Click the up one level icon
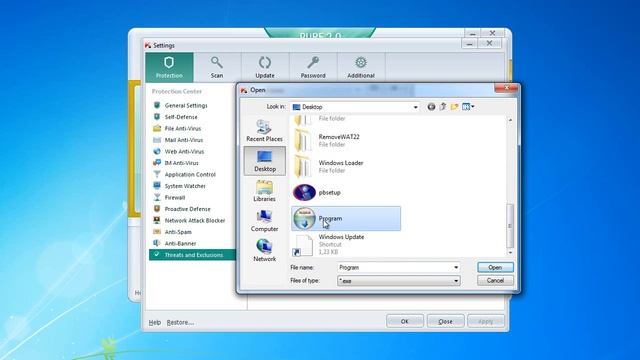 click(443, 107)
